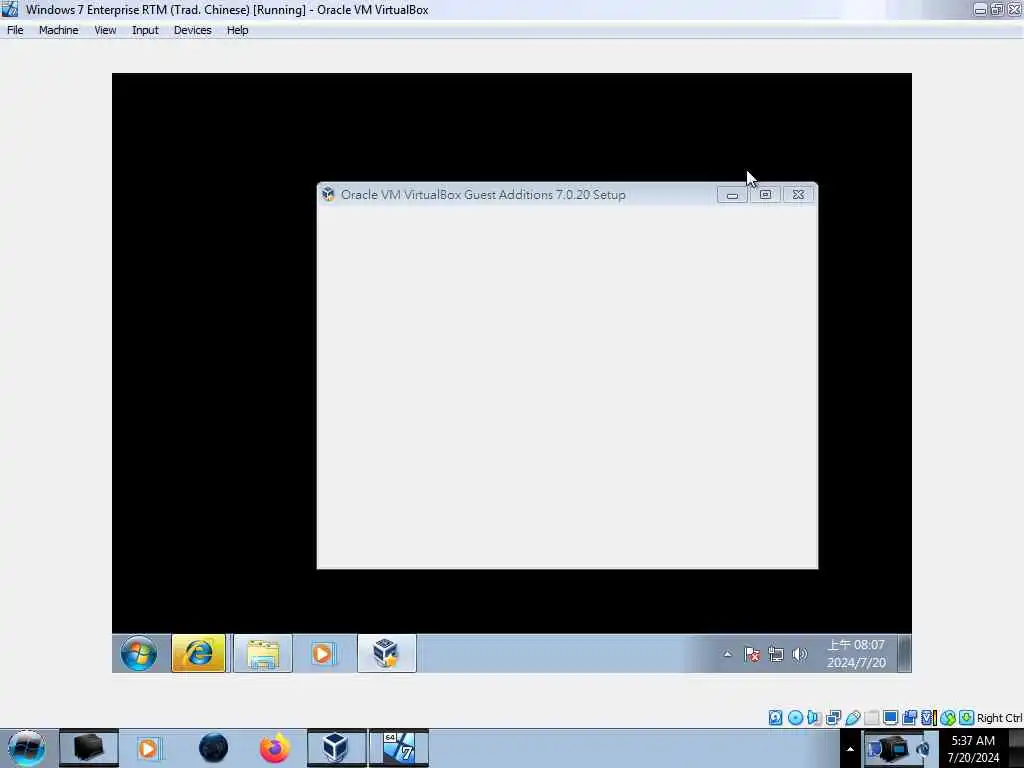Open guest clock showing 上午 08:07
This screenshot has width=1024, height=768.
[856, 654]
